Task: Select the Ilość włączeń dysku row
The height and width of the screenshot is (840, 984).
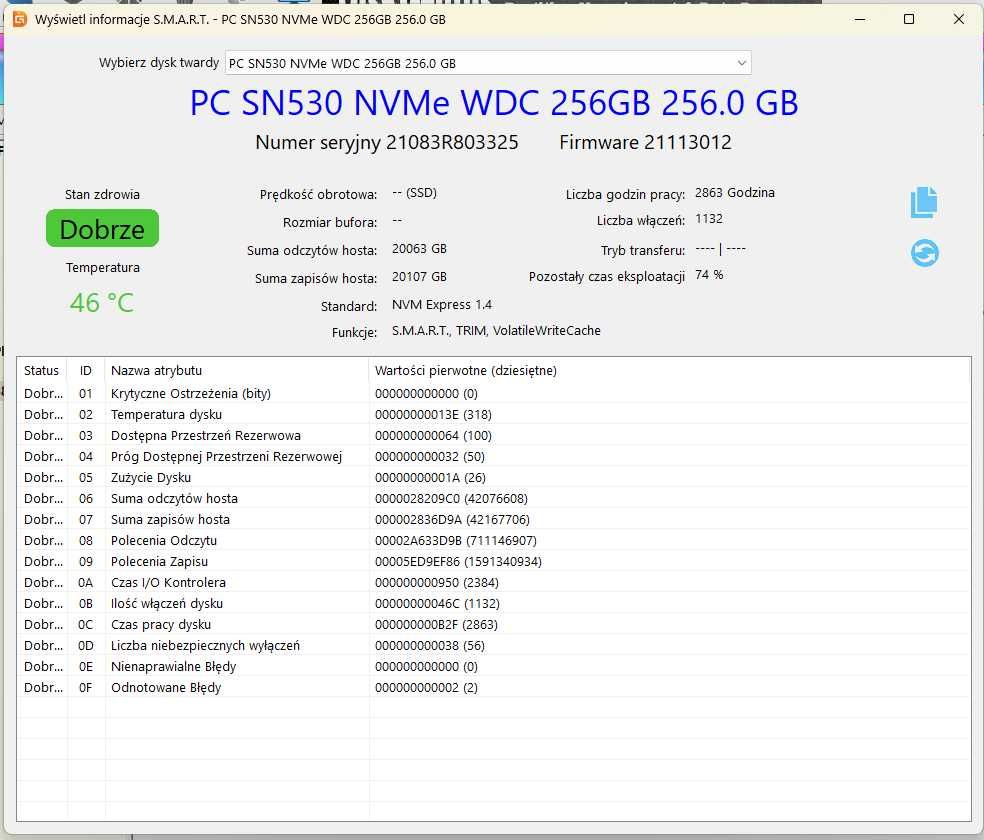Action: 494,603
